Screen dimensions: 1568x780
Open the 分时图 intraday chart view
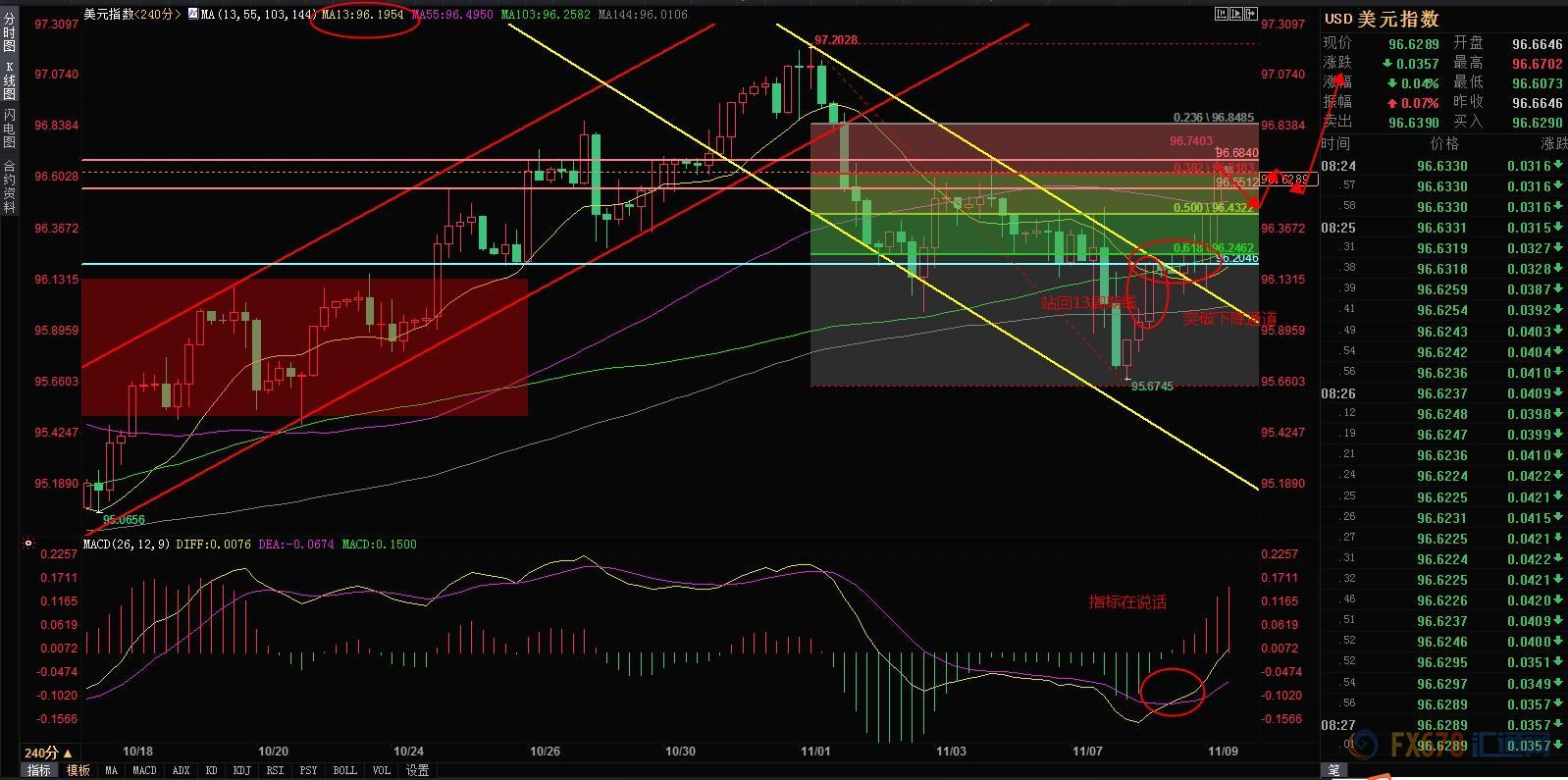click(x=9, y=32)
